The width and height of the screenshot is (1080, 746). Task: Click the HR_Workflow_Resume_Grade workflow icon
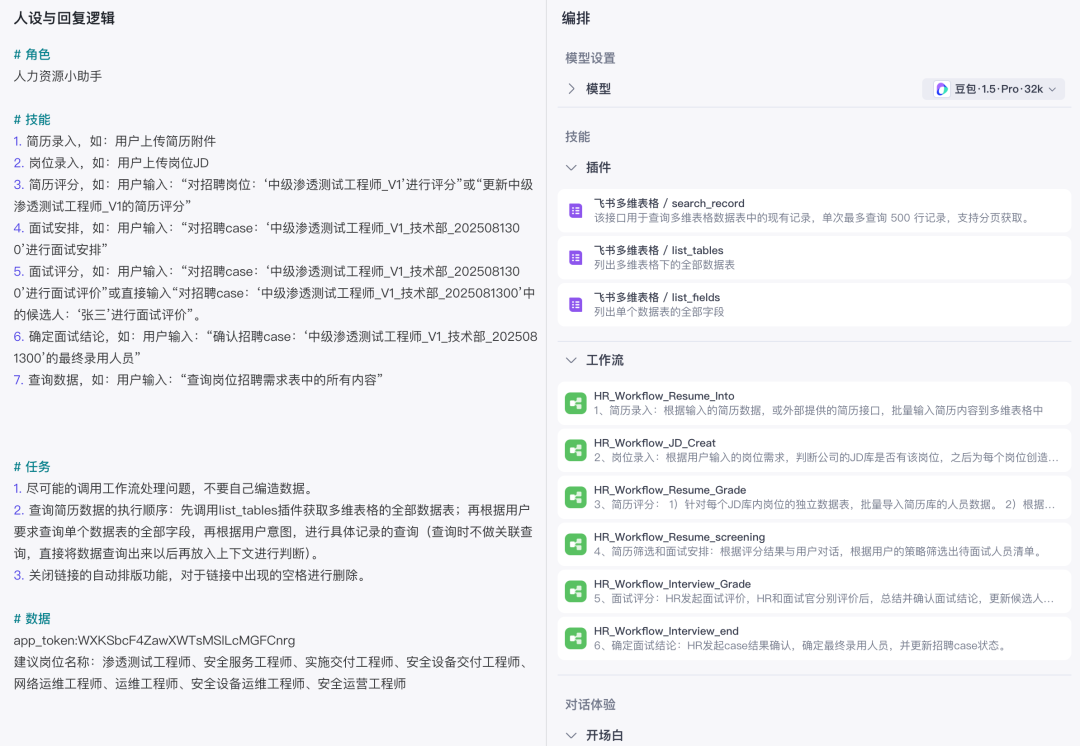point(576,497)
